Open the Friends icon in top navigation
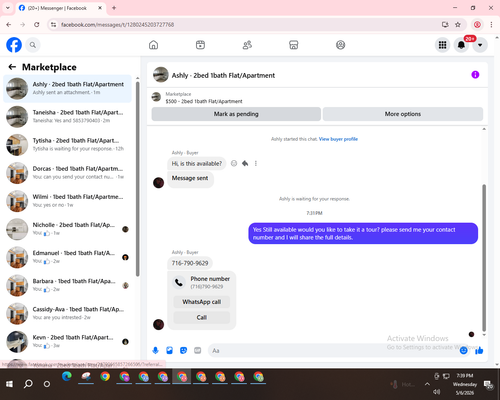This screenshot has width=500, height=400. [x=247, y=45]
